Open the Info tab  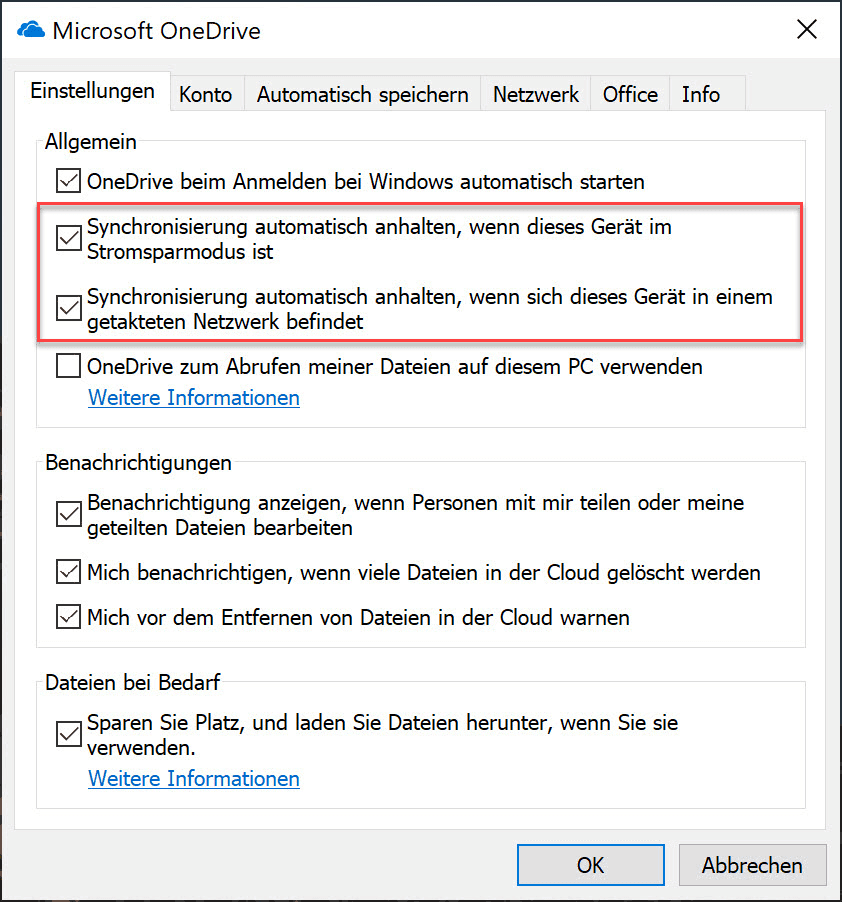click(x=700, y=95)
